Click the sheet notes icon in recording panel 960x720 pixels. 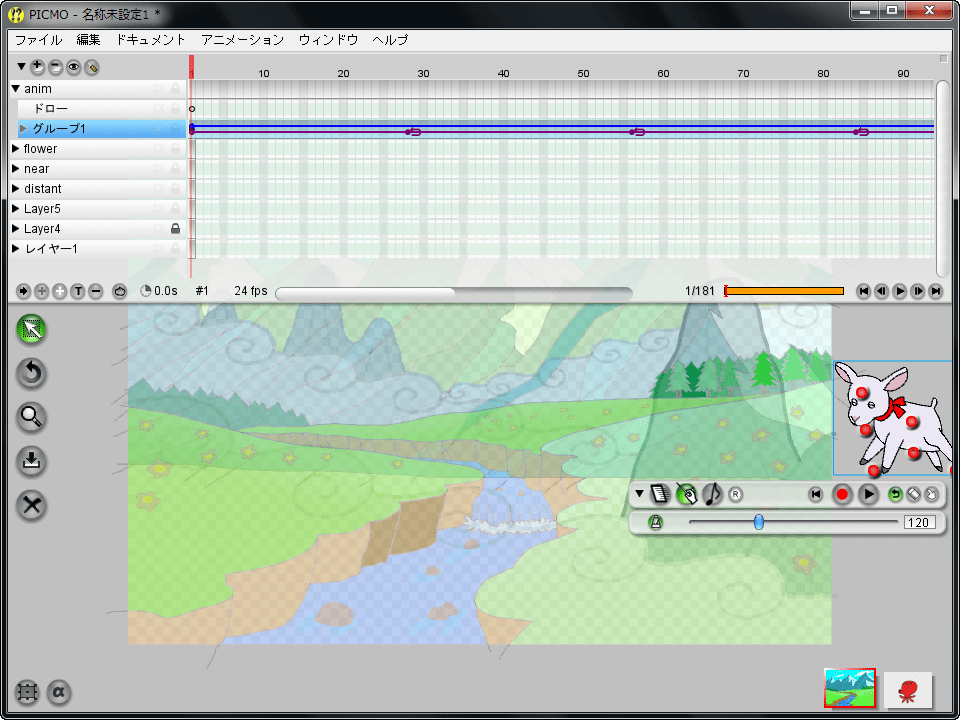click(659, 493)
